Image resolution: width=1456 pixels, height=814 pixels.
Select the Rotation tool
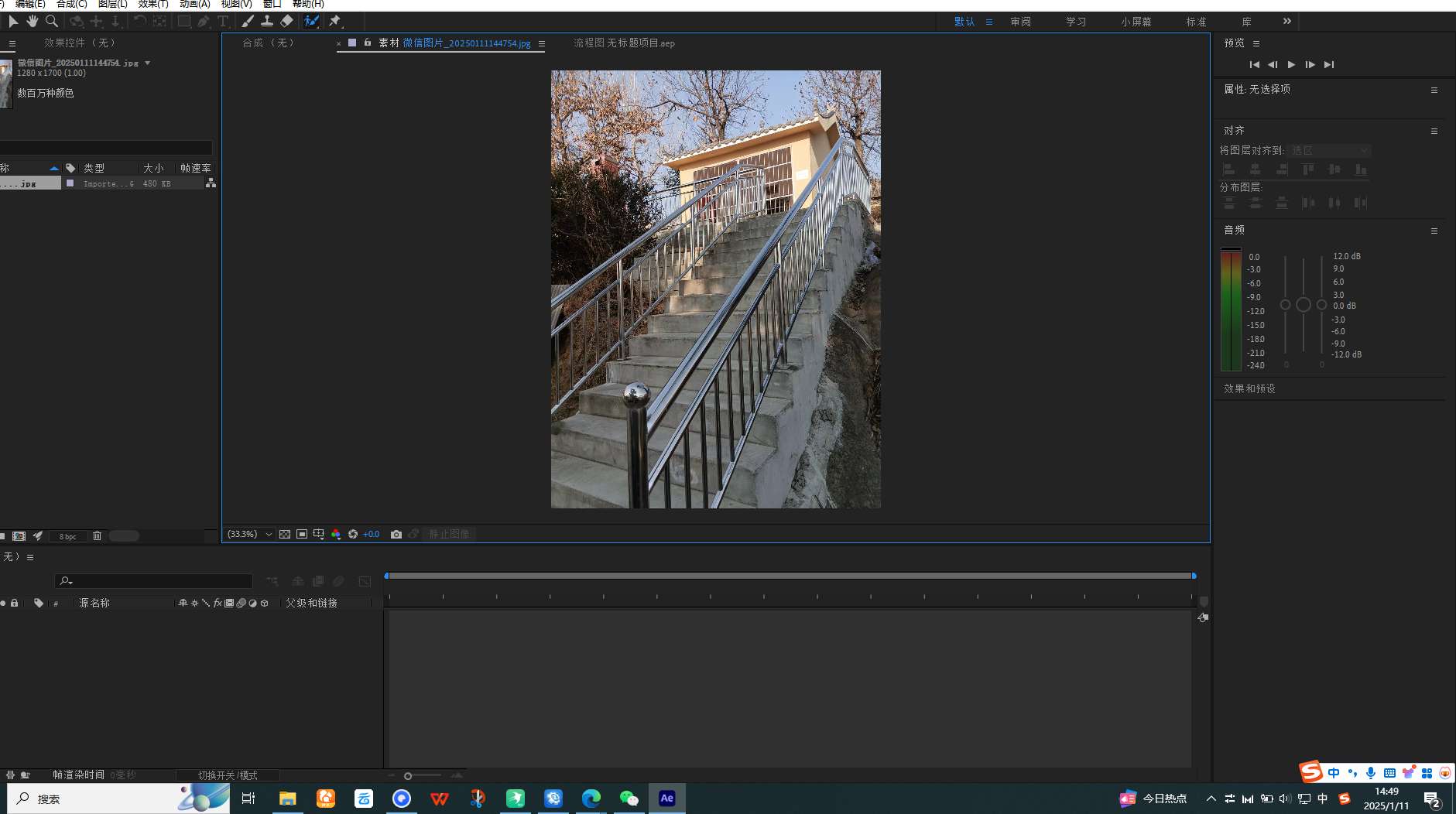[140, 22]
